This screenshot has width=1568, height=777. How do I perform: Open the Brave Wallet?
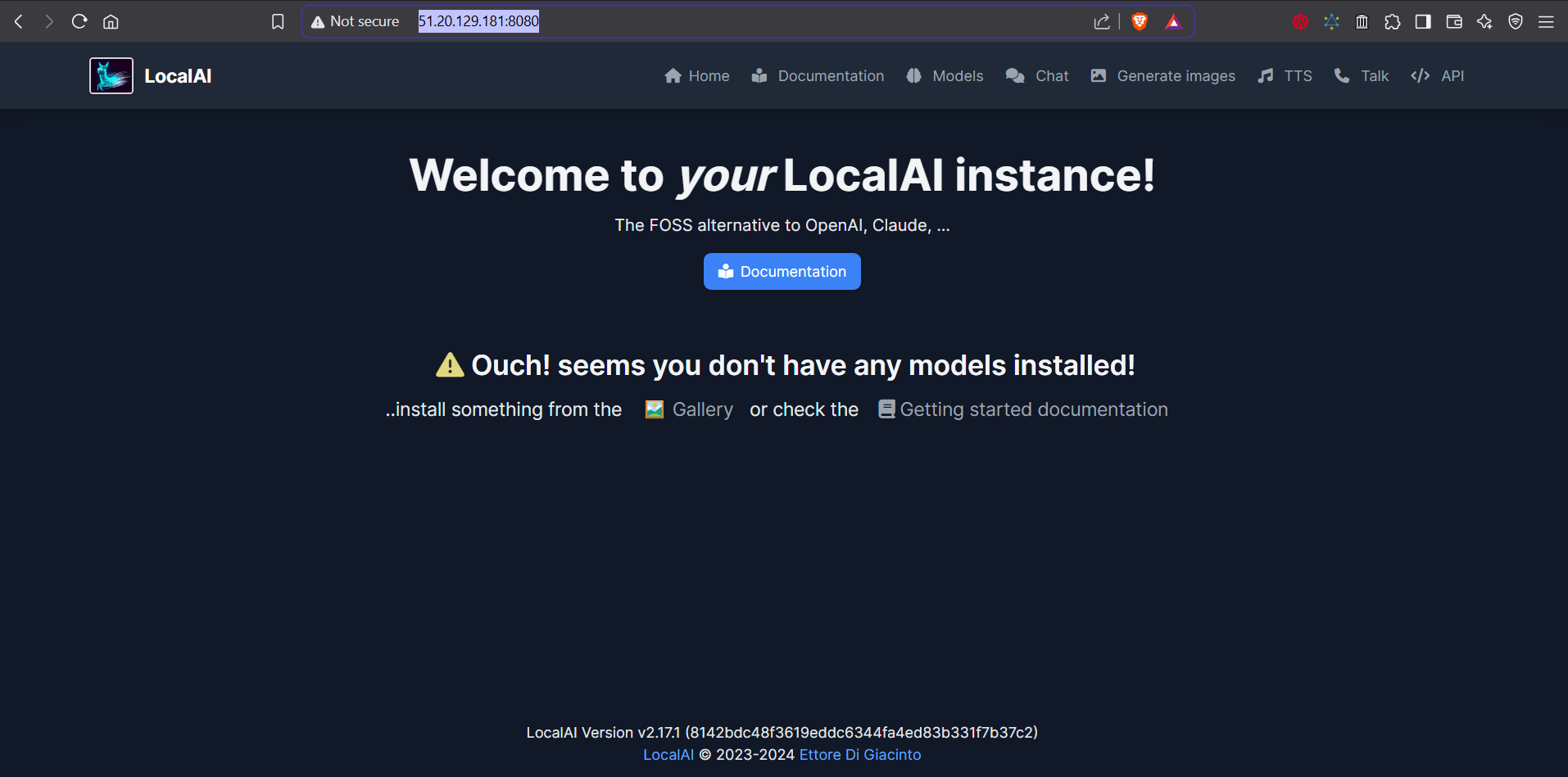(x=1454, y=21)
